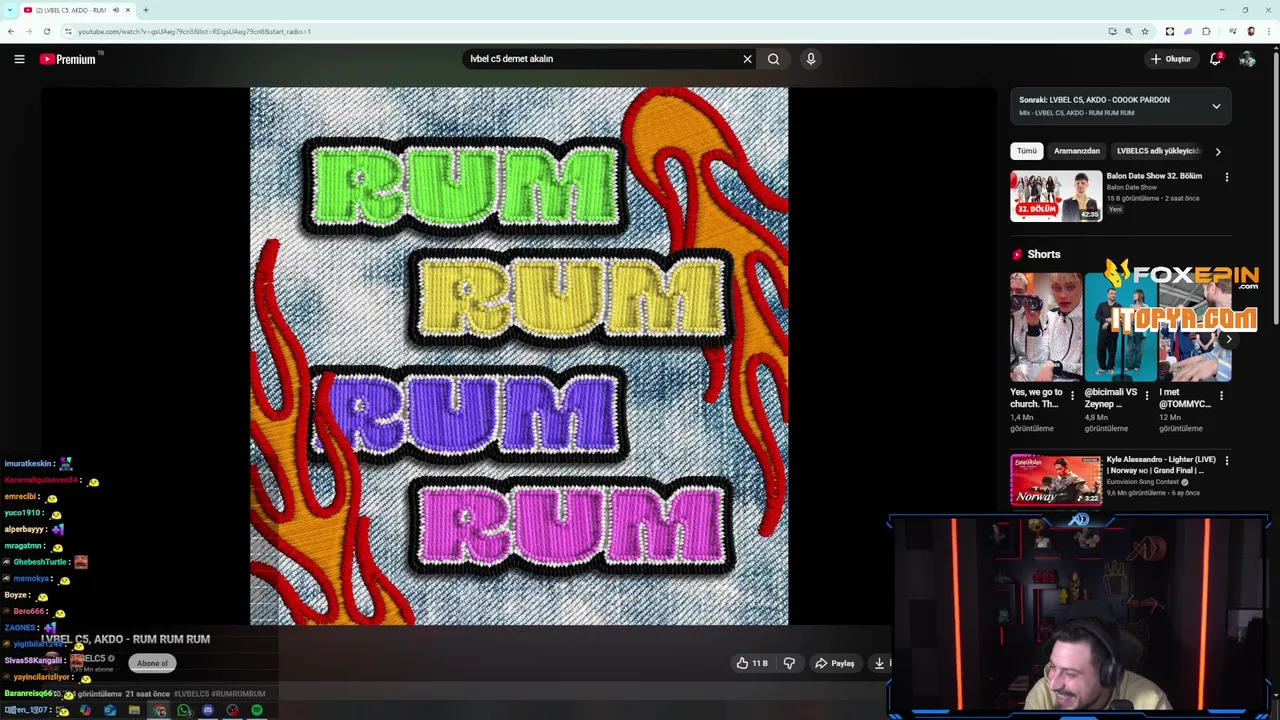Viewport: 1280px width, 720px height.
Task: Select the Aramanızdan filter chip
Action: click(x=1077, y=151)
